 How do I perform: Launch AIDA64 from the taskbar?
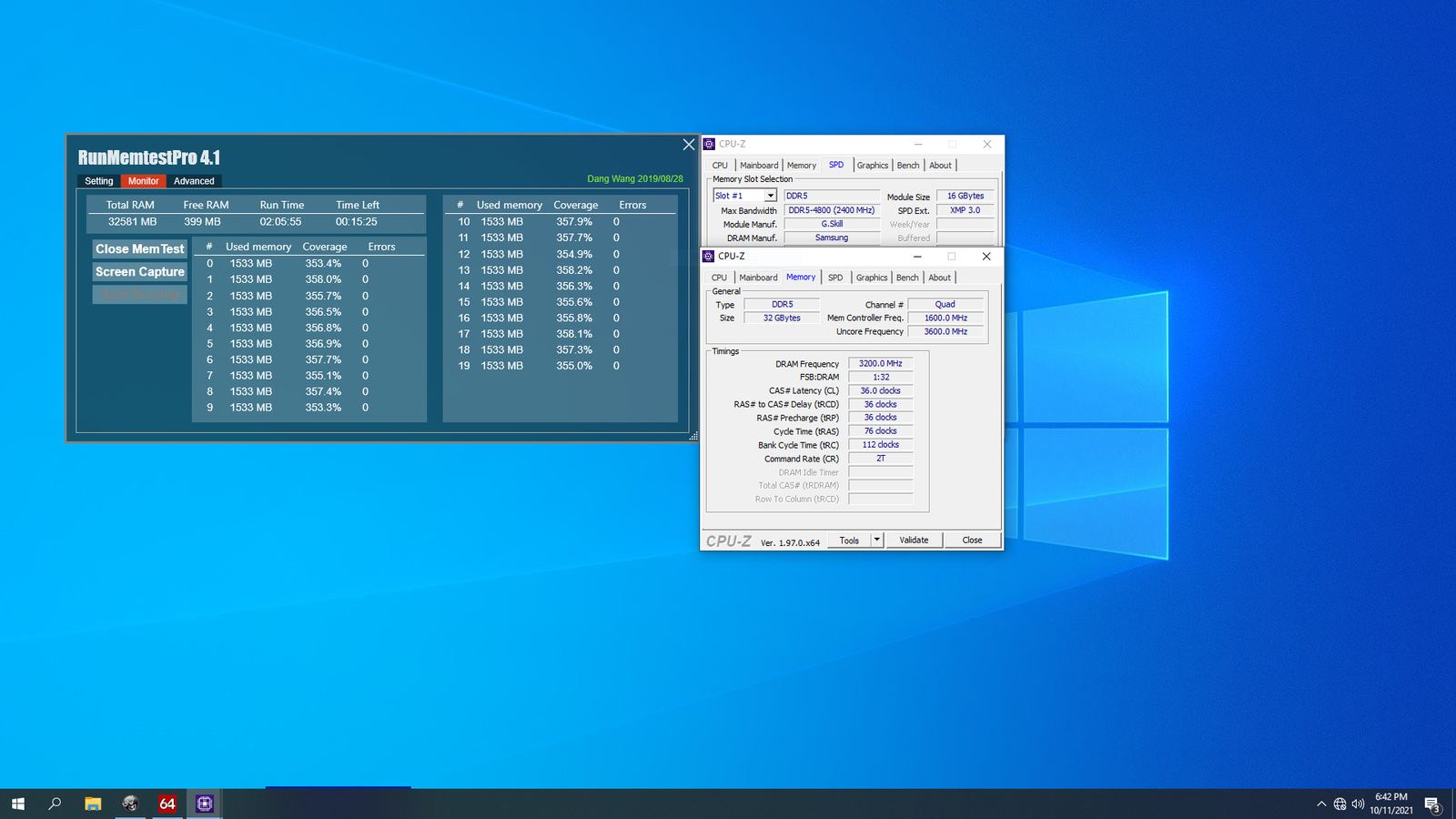pos(167,804)
